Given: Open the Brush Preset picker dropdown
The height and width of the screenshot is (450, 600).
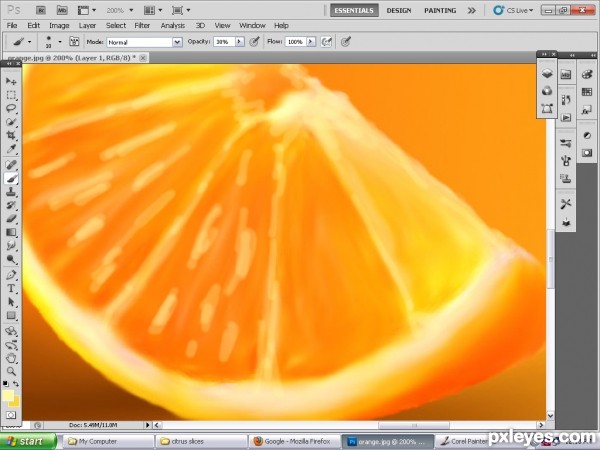Looking at the screenshot, I should [60, 41].
